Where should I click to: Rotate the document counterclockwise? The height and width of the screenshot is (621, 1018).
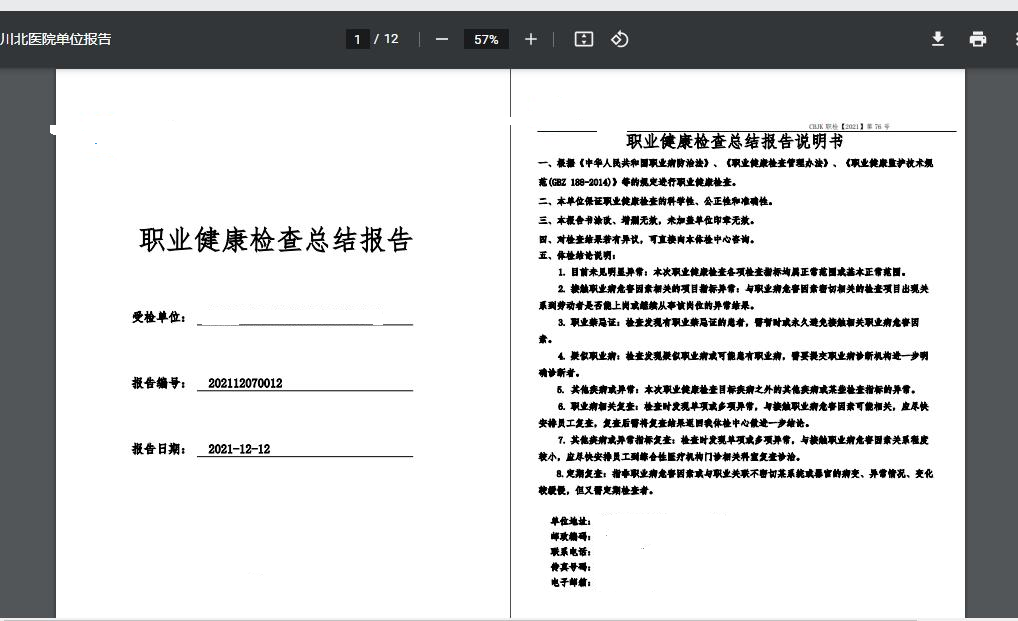point(619,39)
